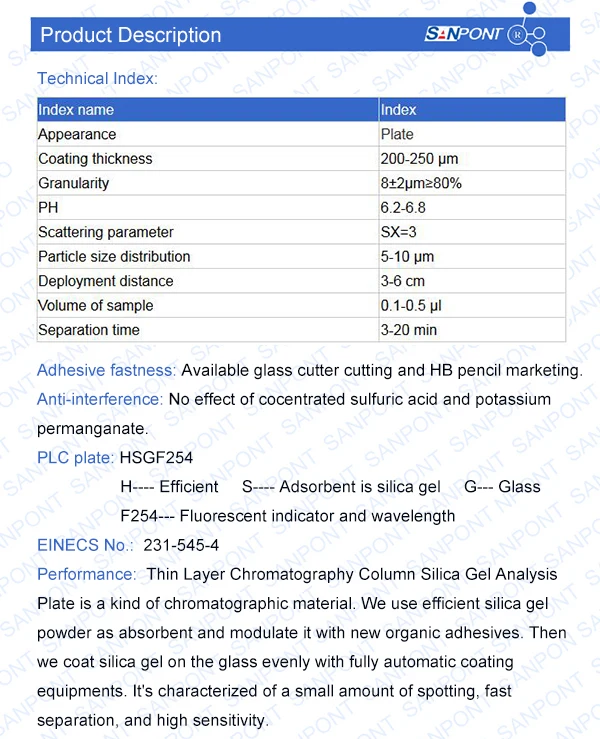Click the EINECS No. label
600x739 pixels.
pyautogui.click(x=85, y=545)
